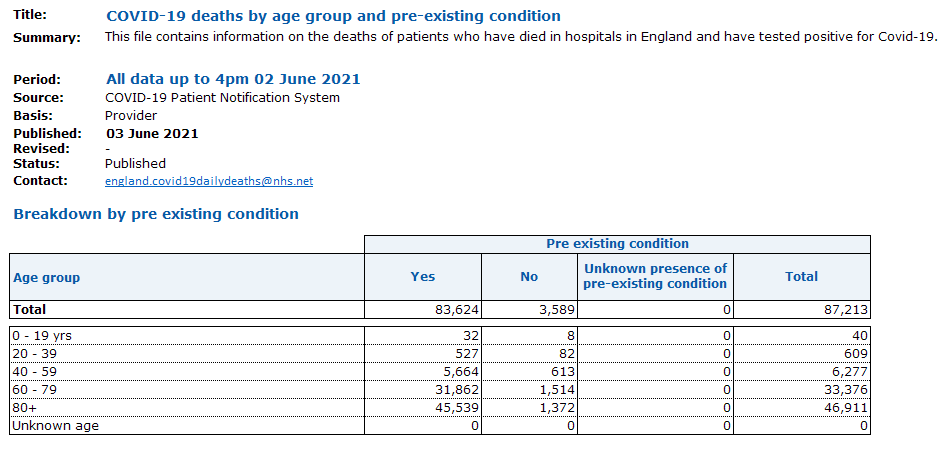Image resolution: width=938 pixels, height=453 pixels.
Task: Select the grand total cell 87,213
Action: (x=801, y=310)
